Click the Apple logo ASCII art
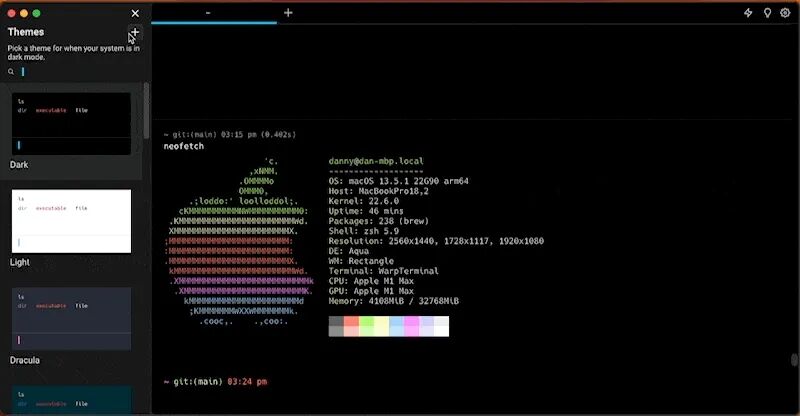 [239, 241]
